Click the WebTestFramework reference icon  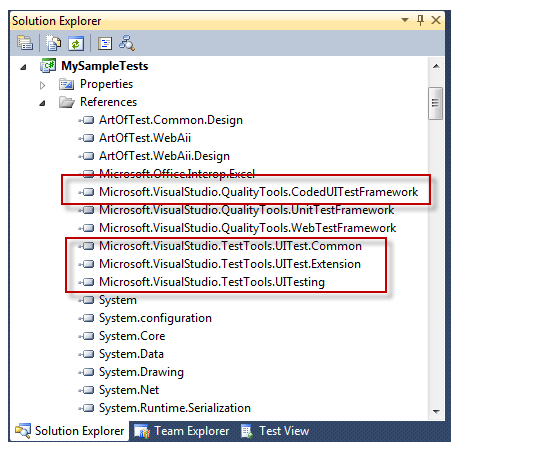click(x=86, y=228)
